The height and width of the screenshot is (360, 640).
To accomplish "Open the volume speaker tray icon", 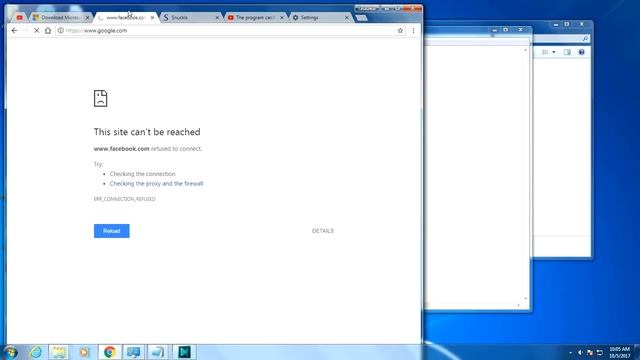I will (x=580, y=352).
